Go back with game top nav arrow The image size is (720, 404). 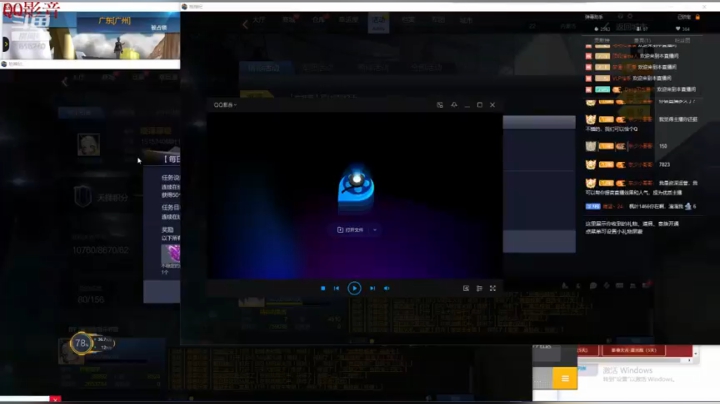coord(245,24)
